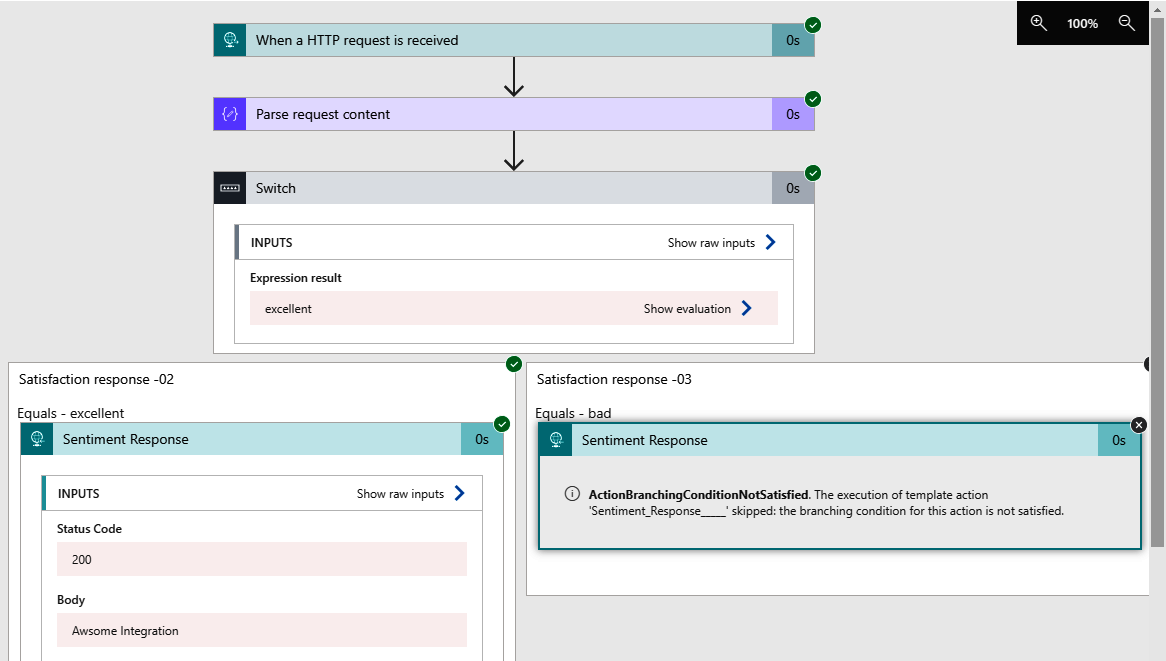Screen dimensions: 1166x661
Task: Click the Equals - excellent label
Action: 71,413
